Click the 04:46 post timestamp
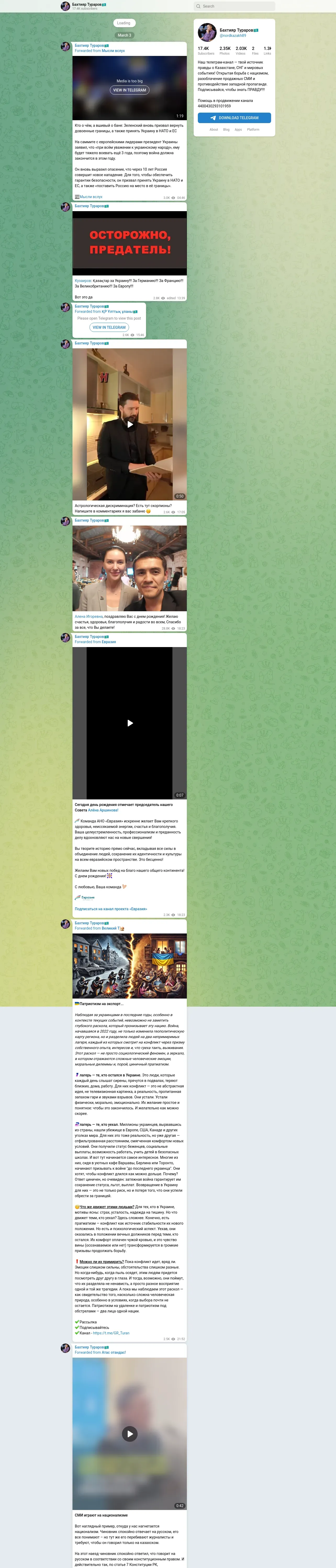Viewport: 336px width, 1568px height. pos(181,197)
